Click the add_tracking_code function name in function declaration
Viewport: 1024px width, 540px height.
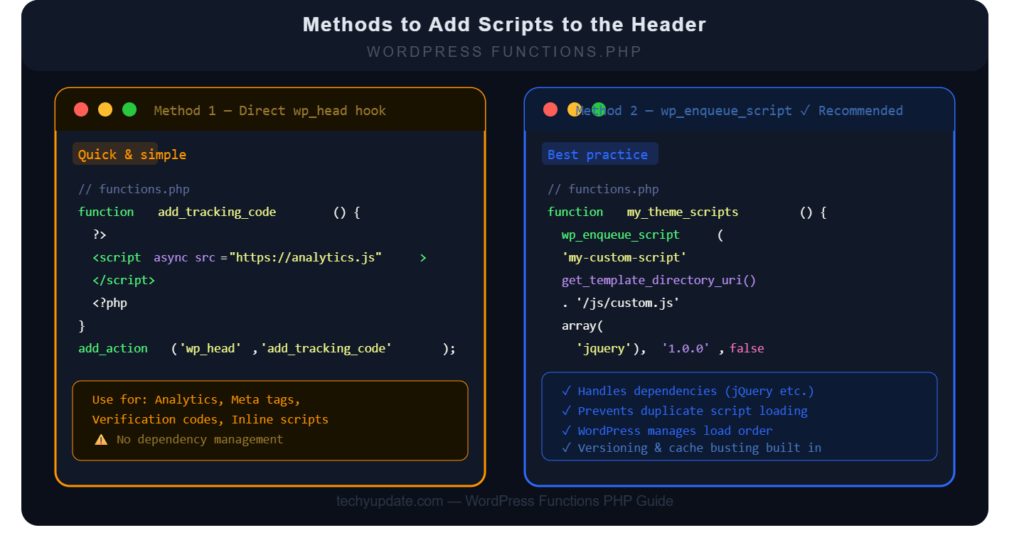pos(217,212)
